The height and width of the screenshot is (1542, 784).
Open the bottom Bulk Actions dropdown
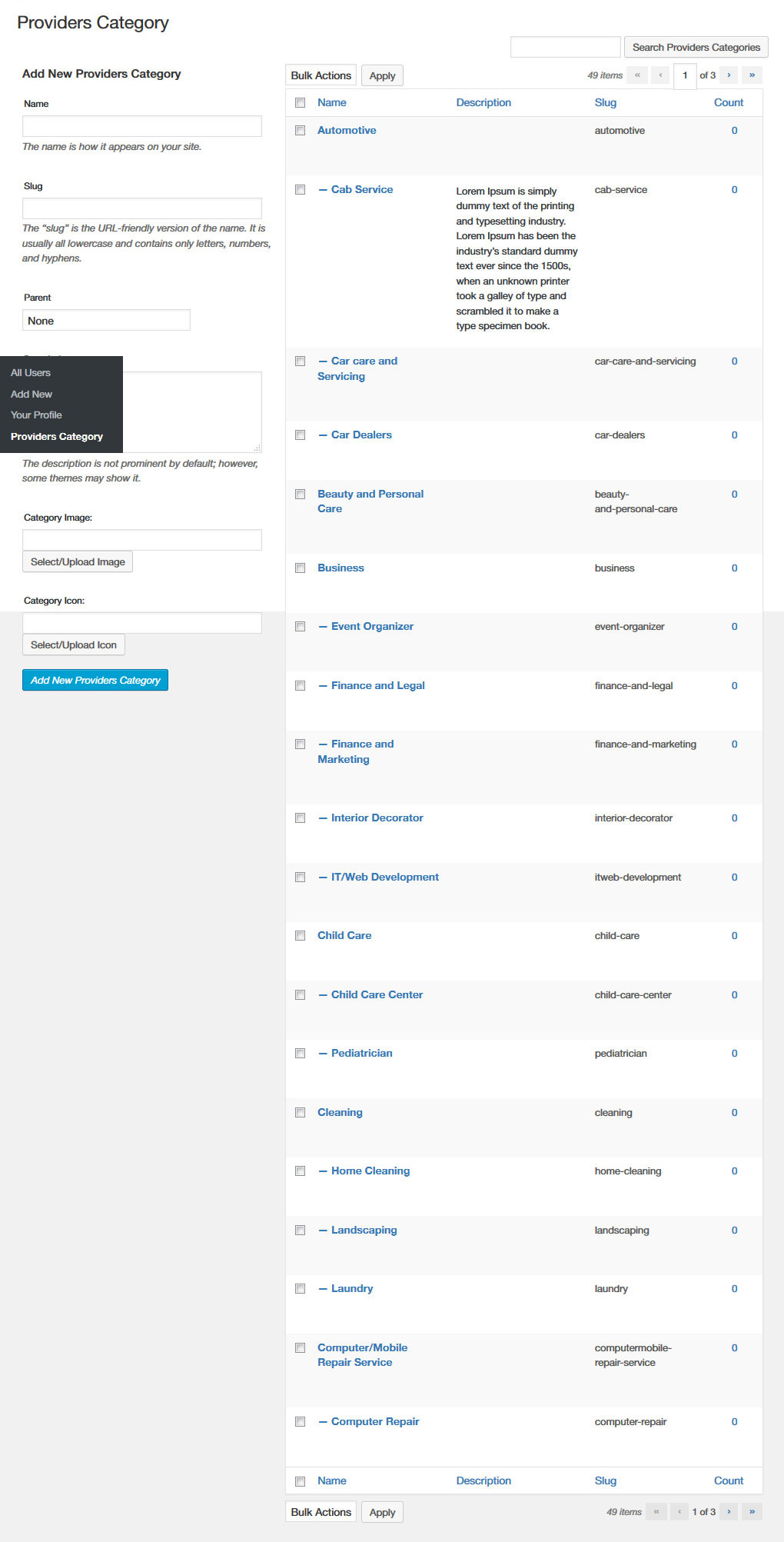321,1511
